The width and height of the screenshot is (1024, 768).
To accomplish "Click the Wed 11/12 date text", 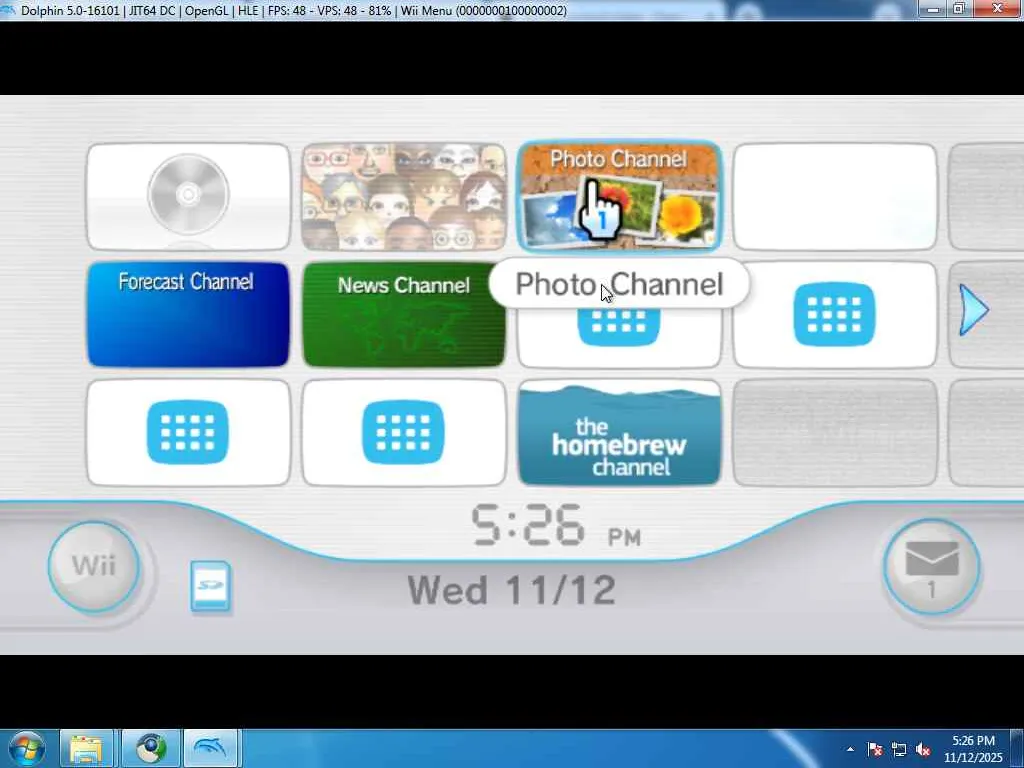I will coord(511,590).
